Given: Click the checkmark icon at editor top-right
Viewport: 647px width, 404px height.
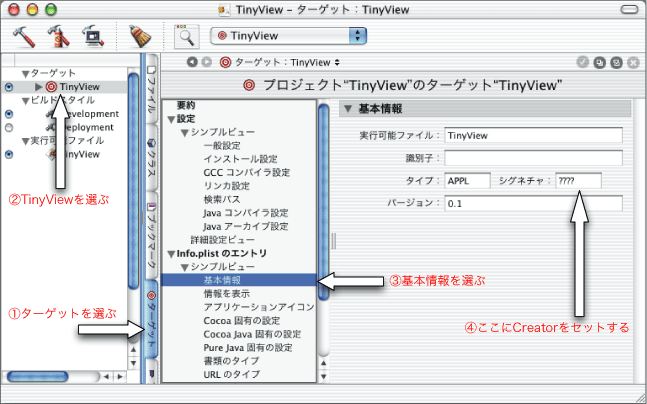Looking at the screenshot, I should click(582, 62).
